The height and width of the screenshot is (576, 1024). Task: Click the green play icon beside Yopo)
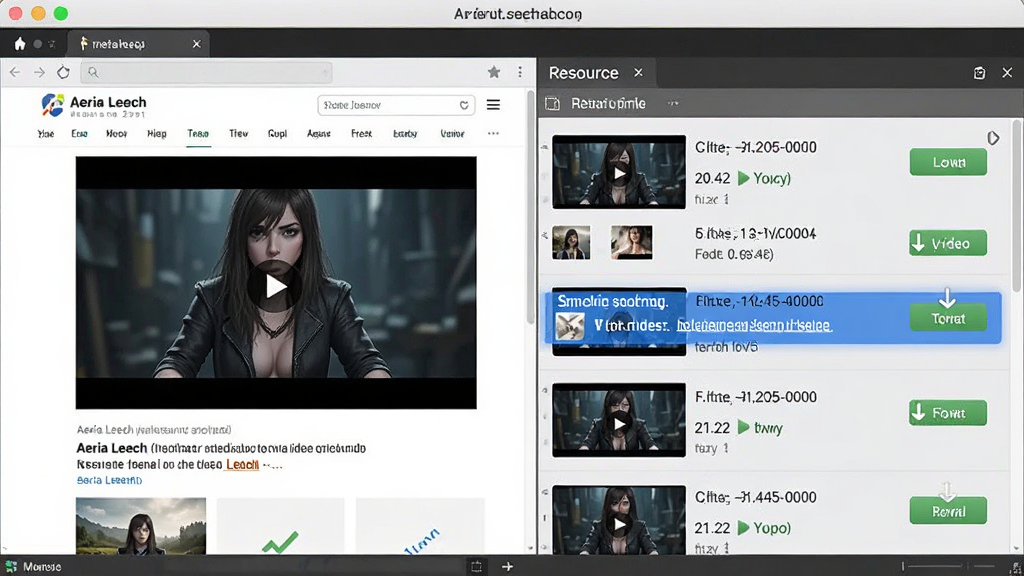pos(743,528)
